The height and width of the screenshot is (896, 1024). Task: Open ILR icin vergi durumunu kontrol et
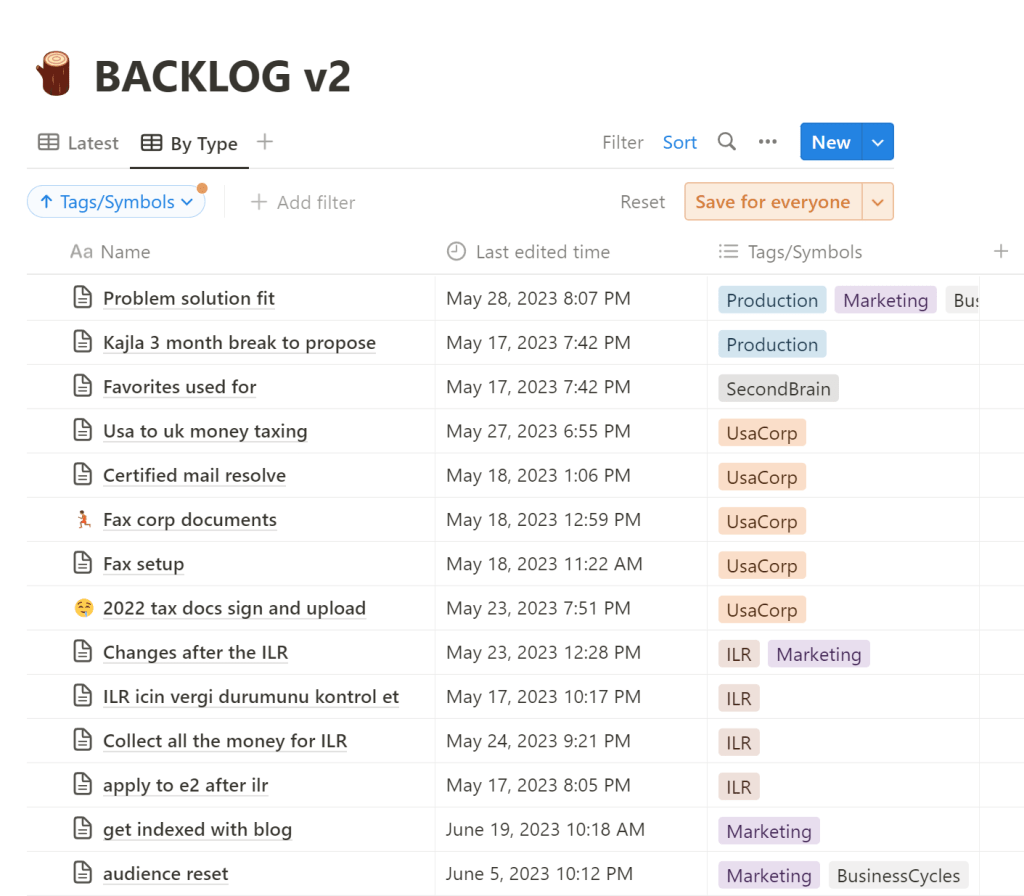pos(251,697)
